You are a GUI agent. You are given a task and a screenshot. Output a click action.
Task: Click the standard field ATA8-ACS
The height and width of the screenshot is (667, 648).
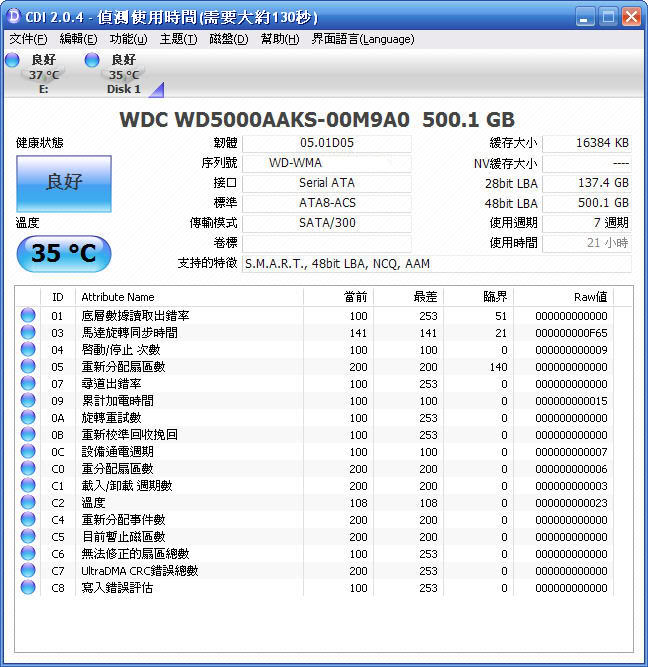(327, 203)
